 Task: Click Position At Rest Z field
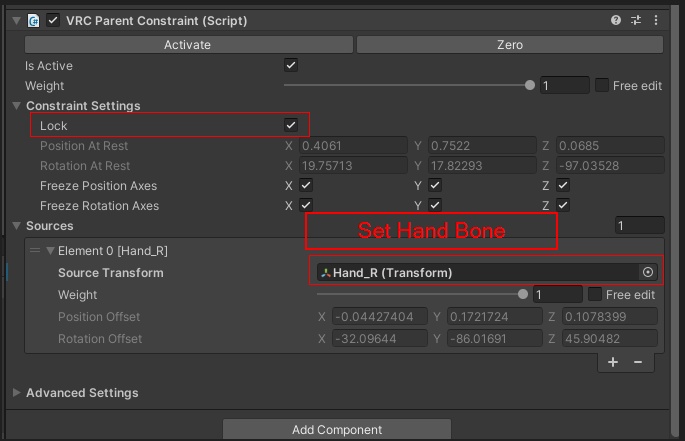point(610,146)
